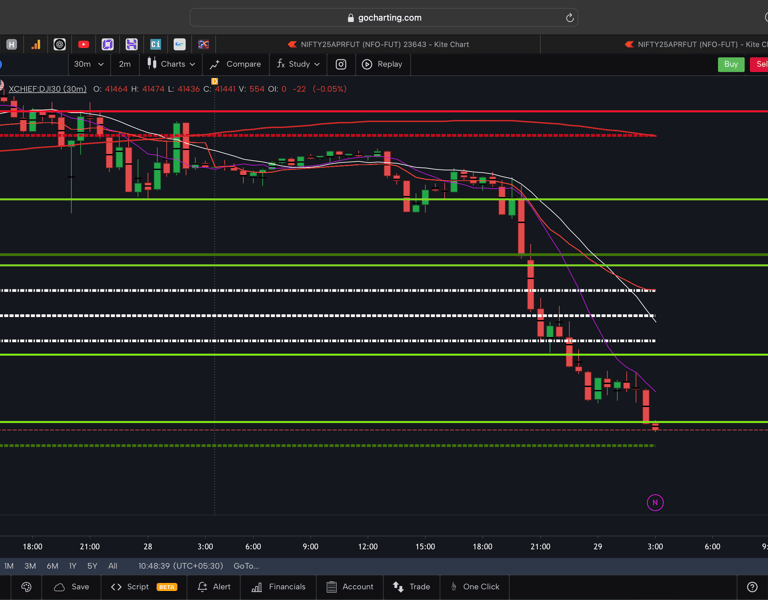The image size is (768, 600).
Task: Open the GoTo... date selector
Action: tap(246, 566)
